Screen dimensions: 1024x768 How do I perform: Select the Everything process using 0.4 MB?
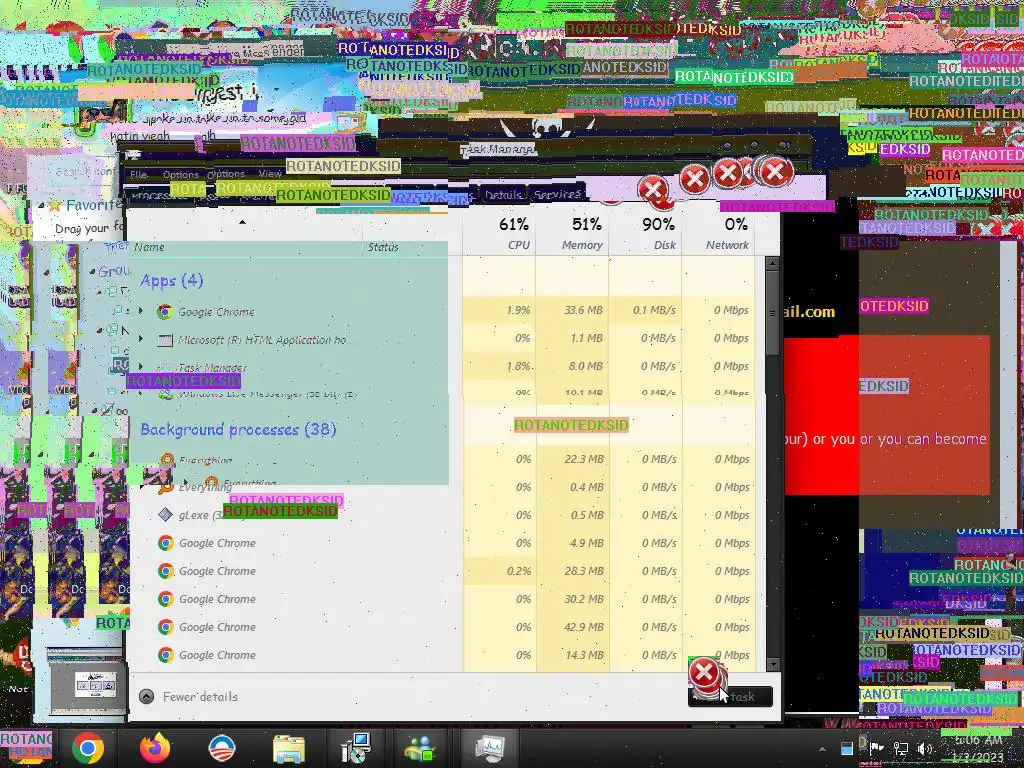[442, 487]
